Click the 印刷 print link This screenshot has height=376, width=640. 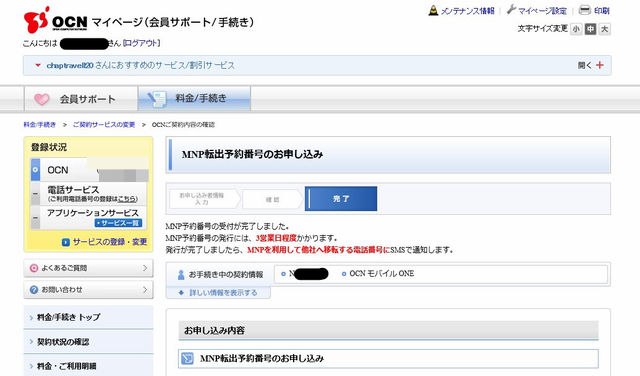coord(602,11)
